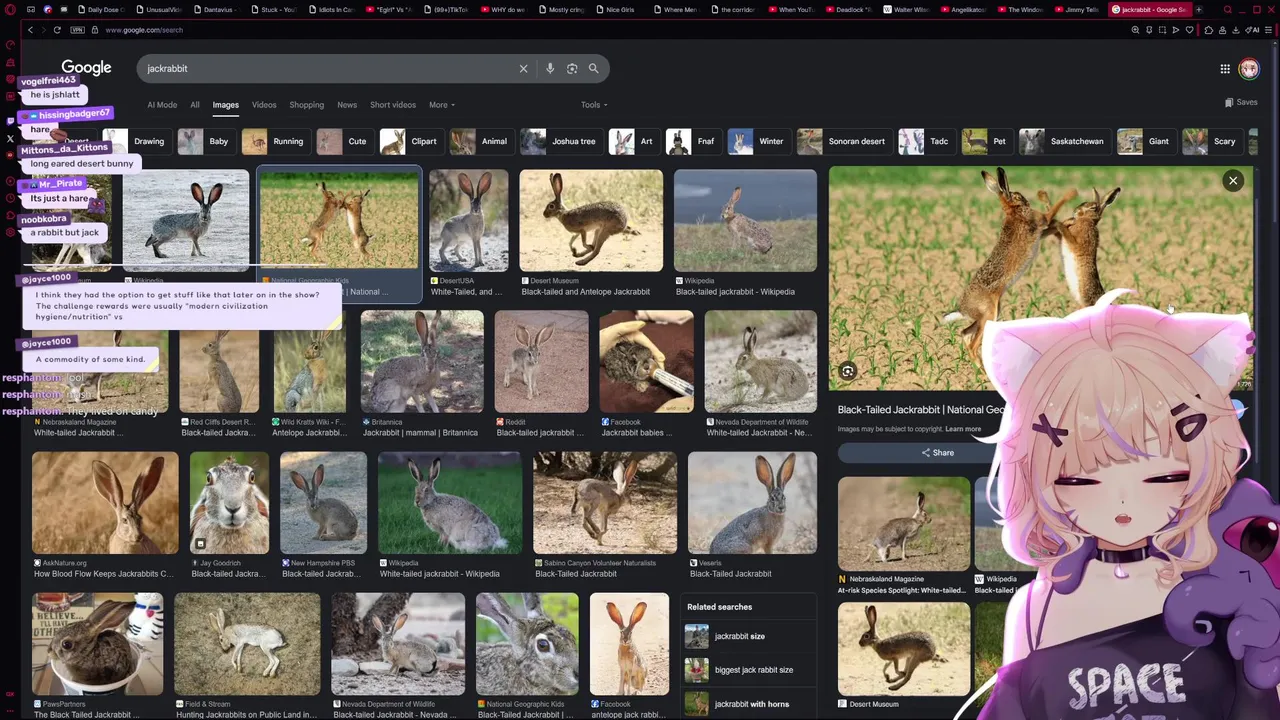This screenshot has width=1280, height=720.
Task: Open the Wikipedia Black-tailed jackrabbit image
Action: tap(745, 221)
